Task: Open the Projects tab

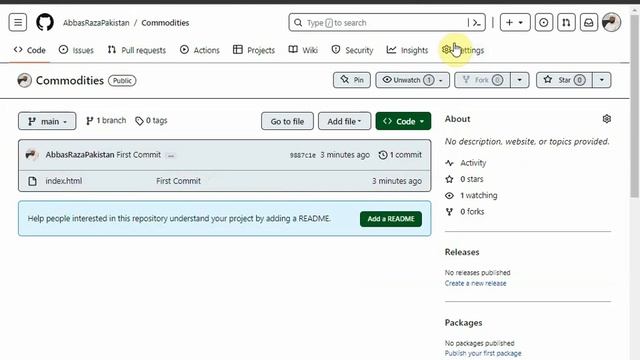Action: tap(254, 50)
